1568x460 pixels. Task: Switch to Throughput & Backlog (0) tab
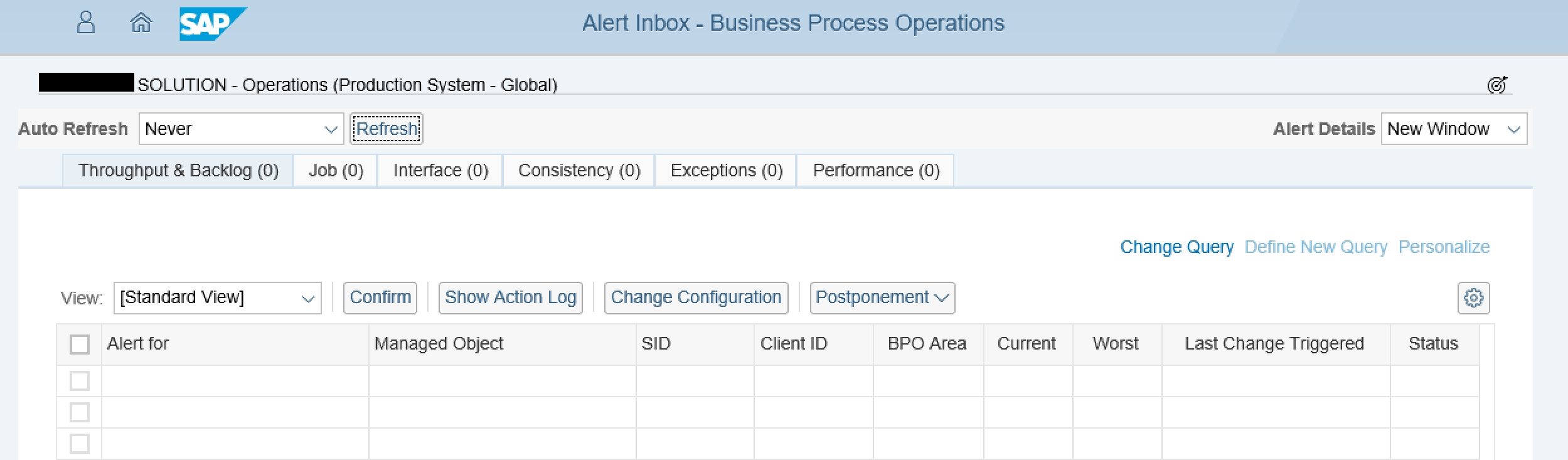click(x=178, y=171)
